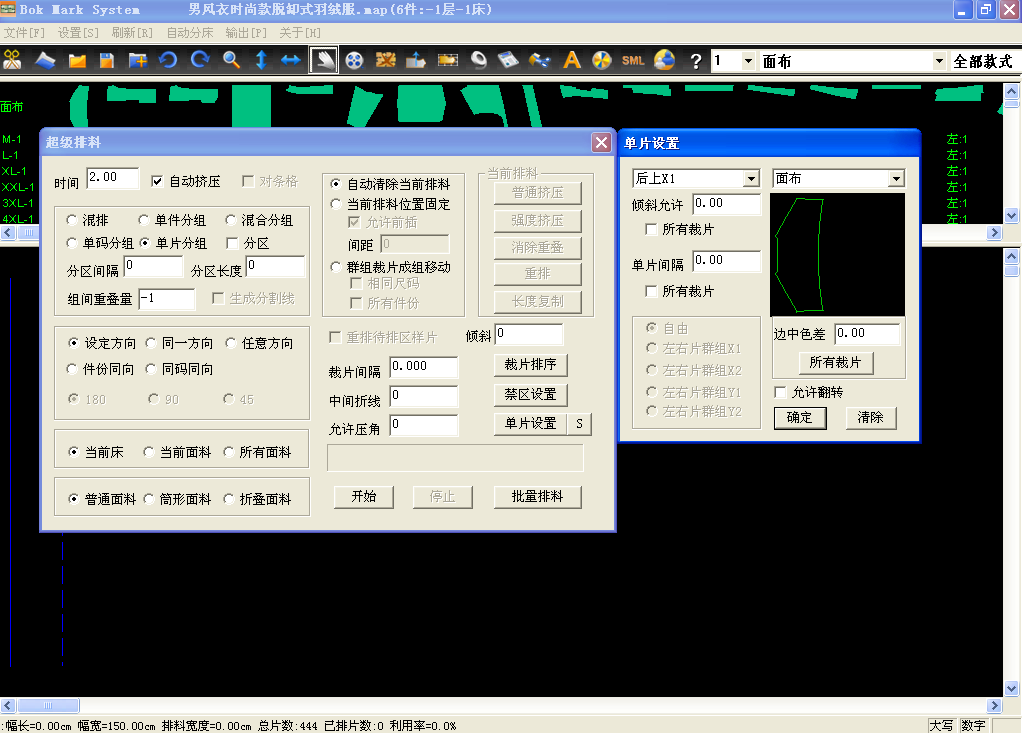Open the 后上X1 piece dropdown

point(751,179)
